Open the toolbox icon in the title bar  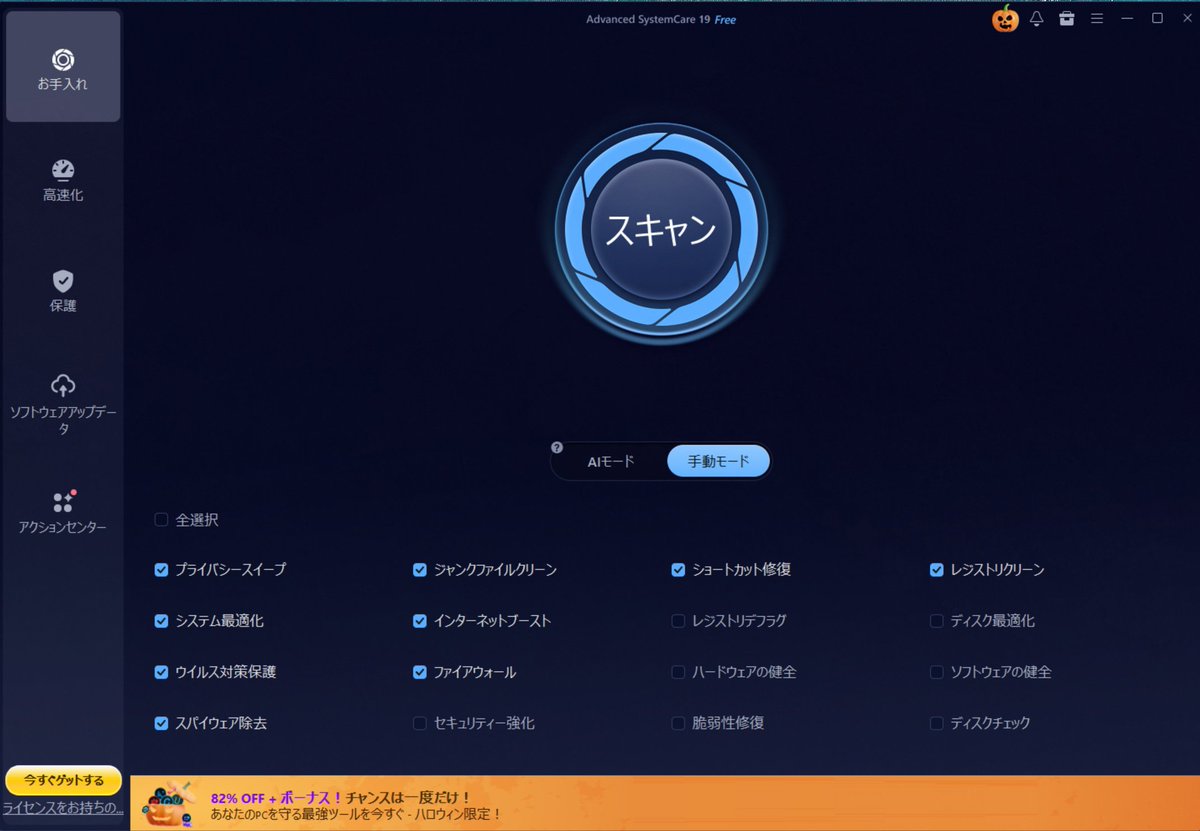(x=1067, y=18)
